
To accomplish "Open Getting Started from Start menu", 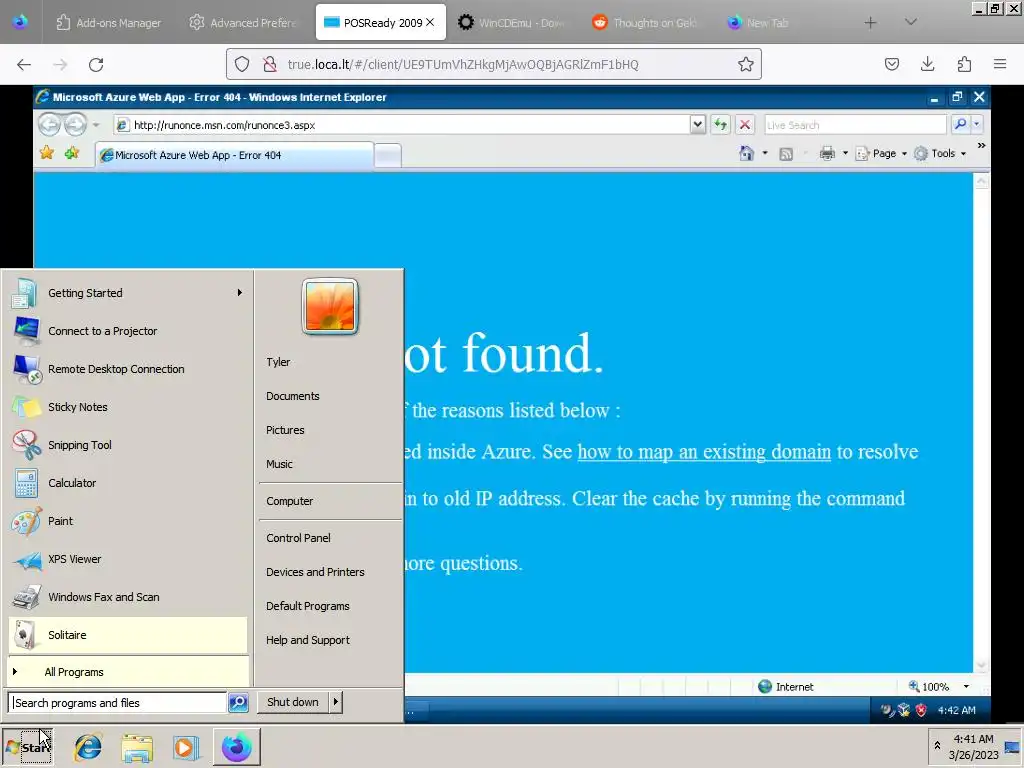I will [x=128, y=293].
